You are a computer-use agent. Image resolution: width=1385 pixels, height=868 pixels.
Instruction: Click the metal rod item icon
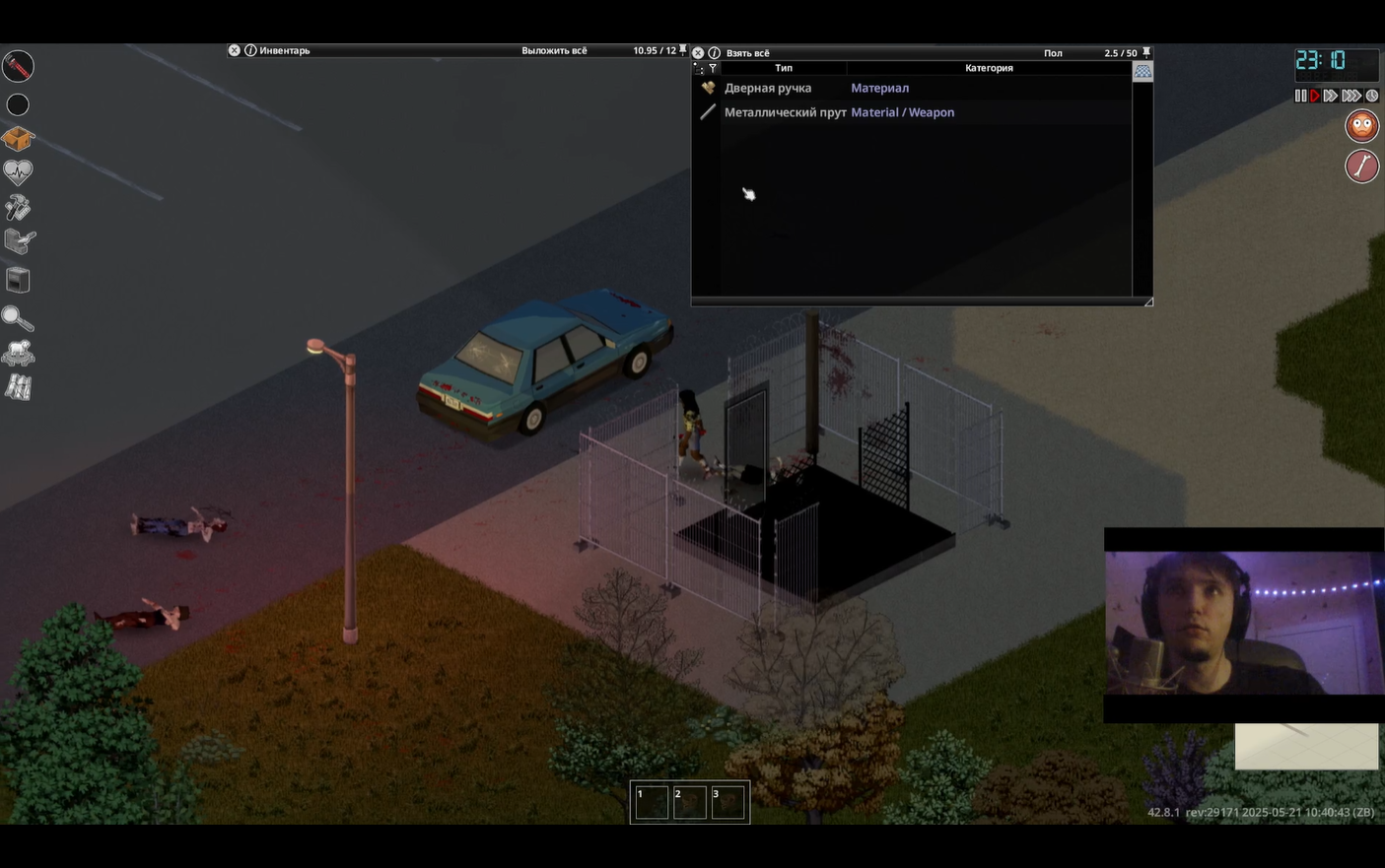[x=708, y=112]
